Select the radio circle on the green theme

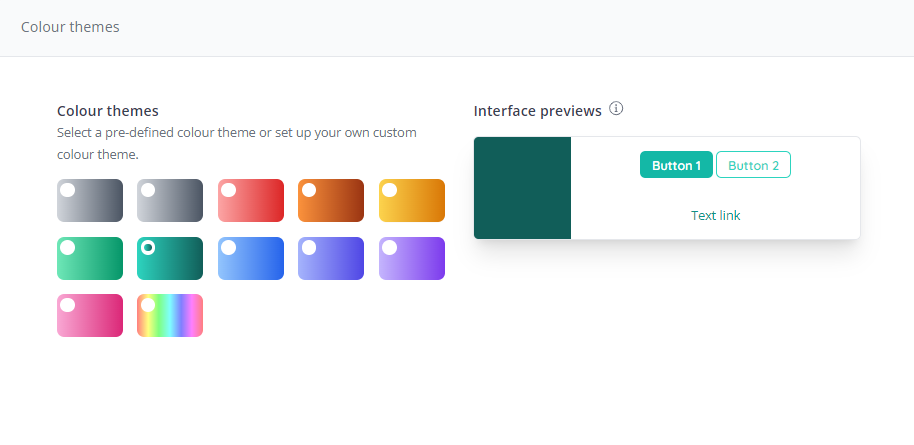(68, 247)
